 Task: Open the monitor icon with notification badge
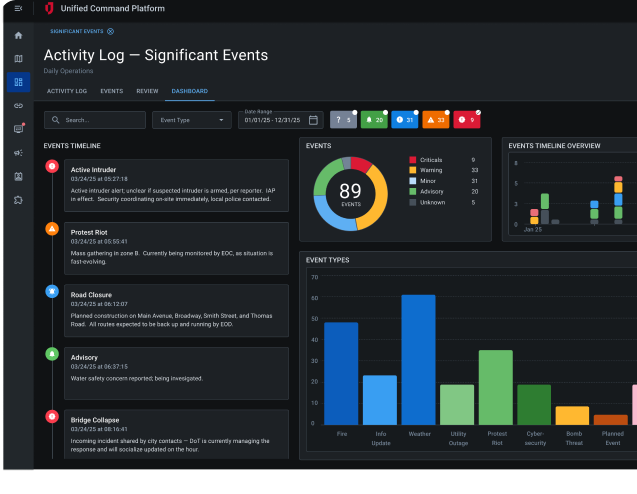[x=18, y=129]
